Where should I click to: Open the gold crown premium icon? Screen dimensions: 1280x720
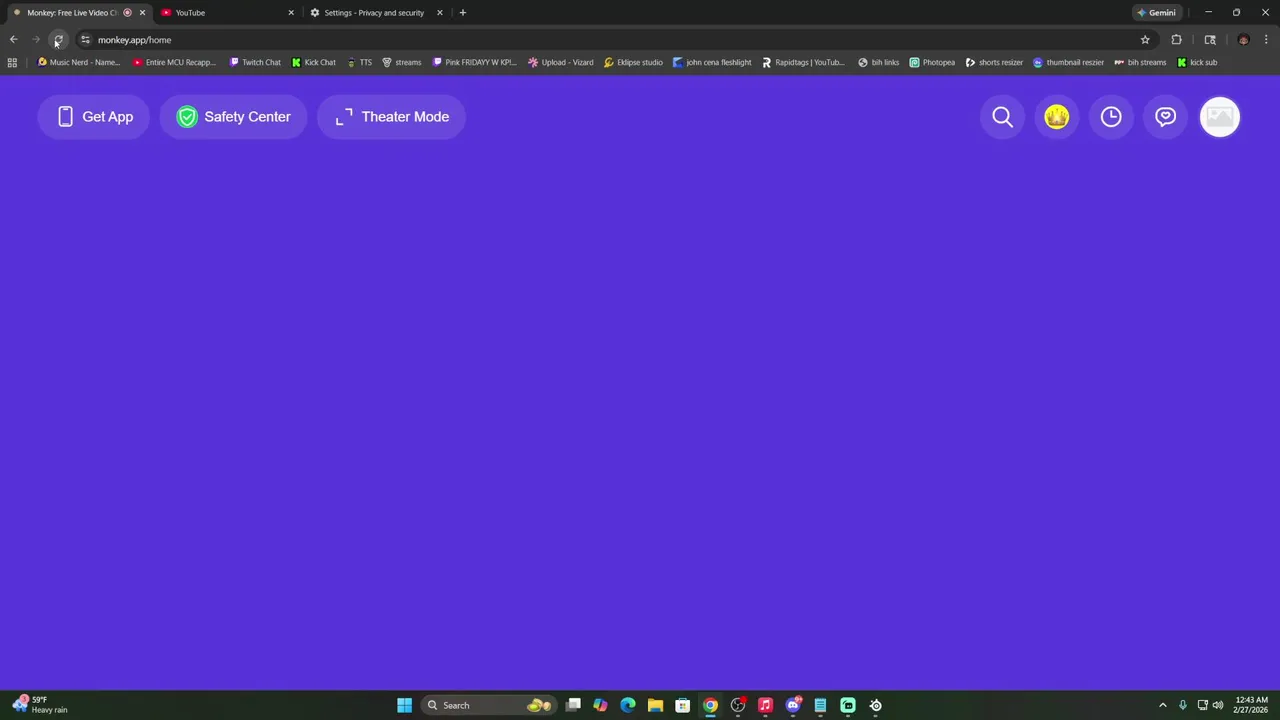1057,117
